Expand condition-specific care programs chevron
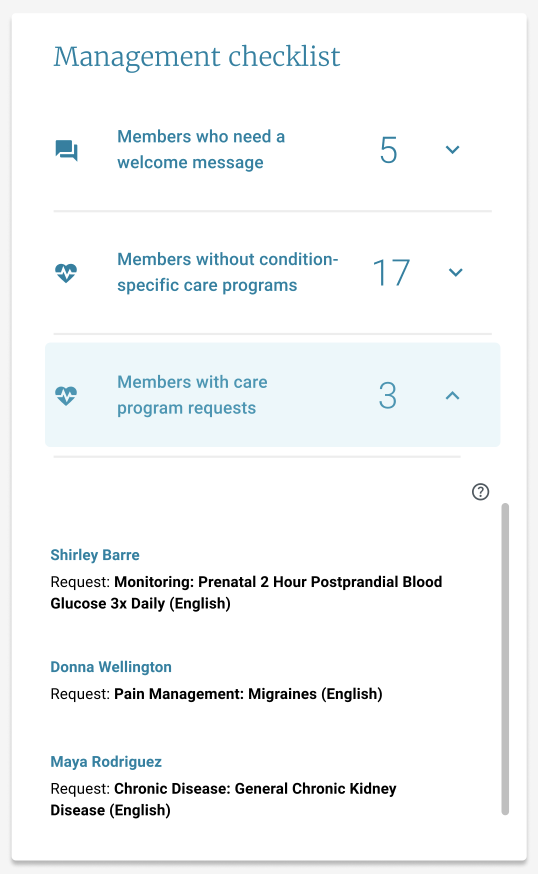This screenshot has width=538, height=874. pos(455,272)
